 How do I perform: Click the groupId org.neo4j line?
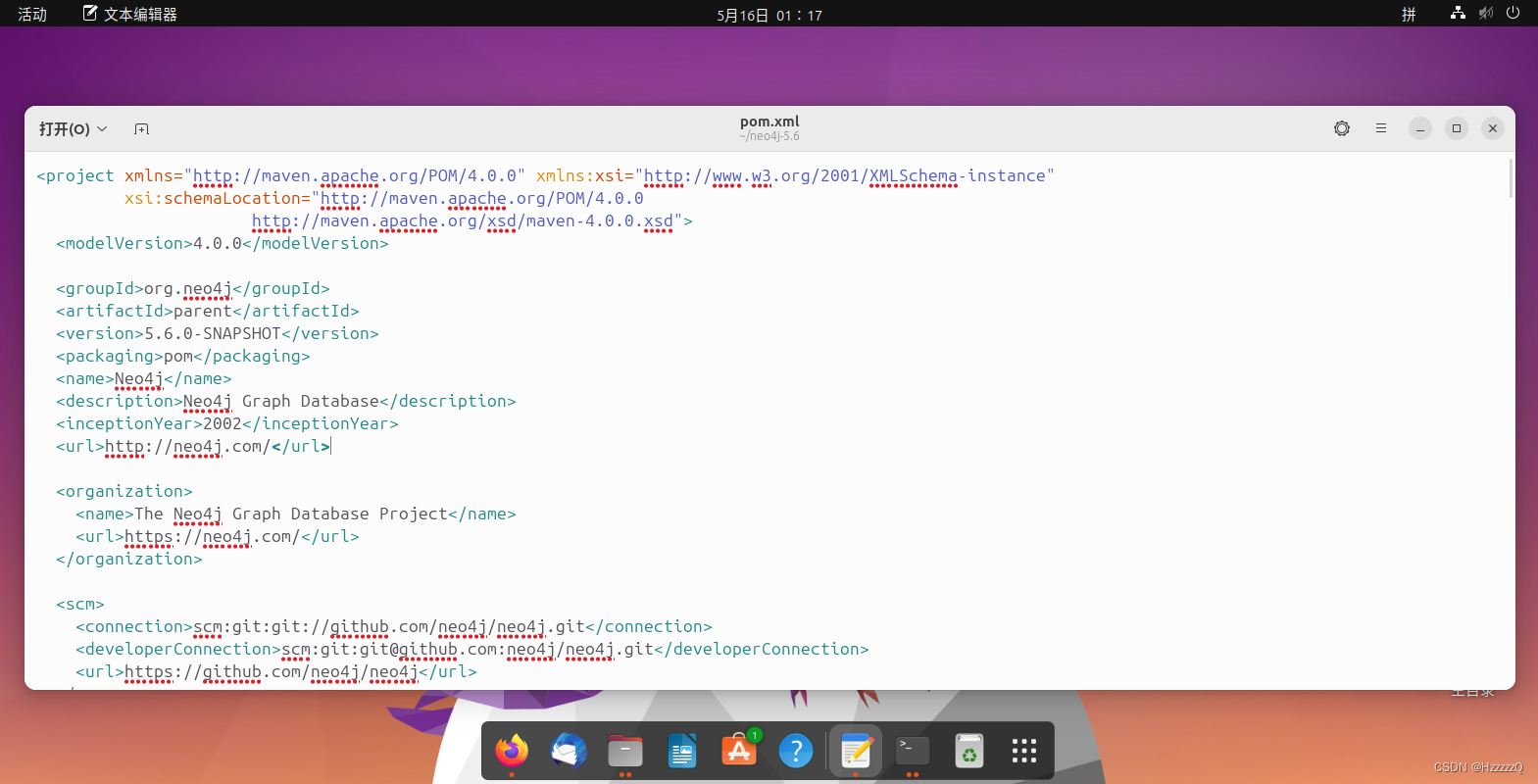point(193,288)
